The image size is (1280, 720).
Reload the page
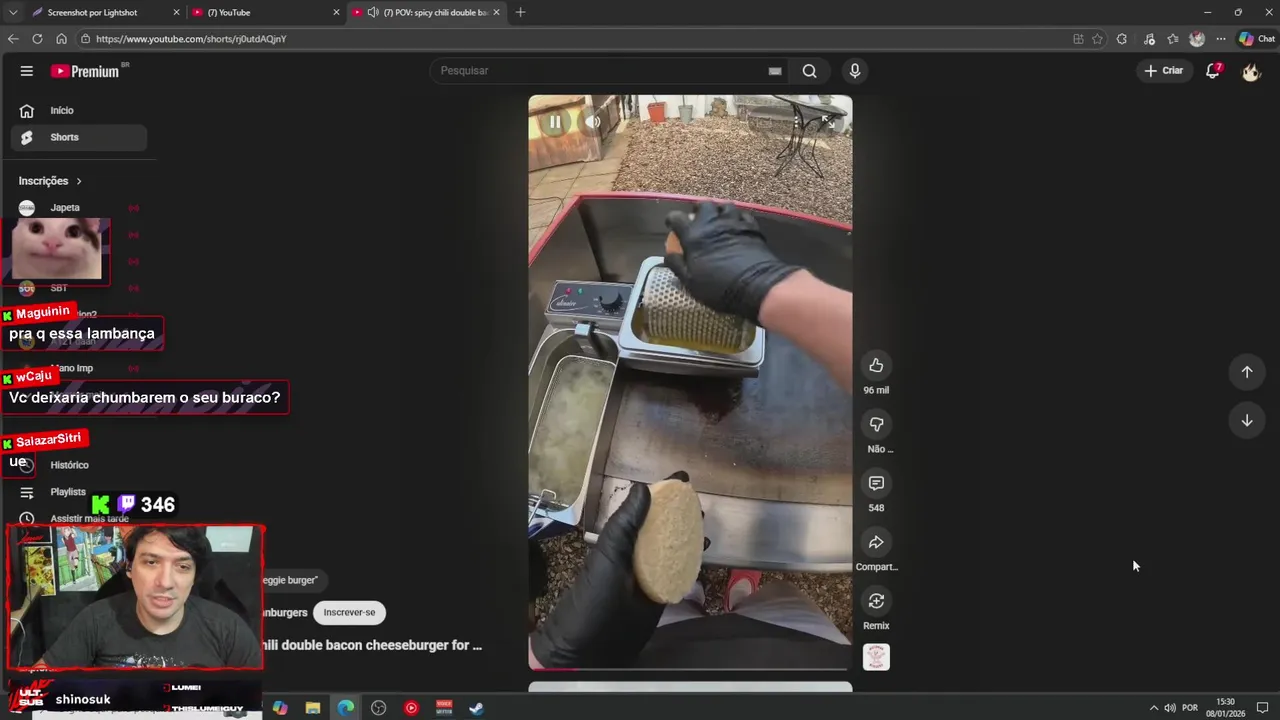(x=37, y=39)
